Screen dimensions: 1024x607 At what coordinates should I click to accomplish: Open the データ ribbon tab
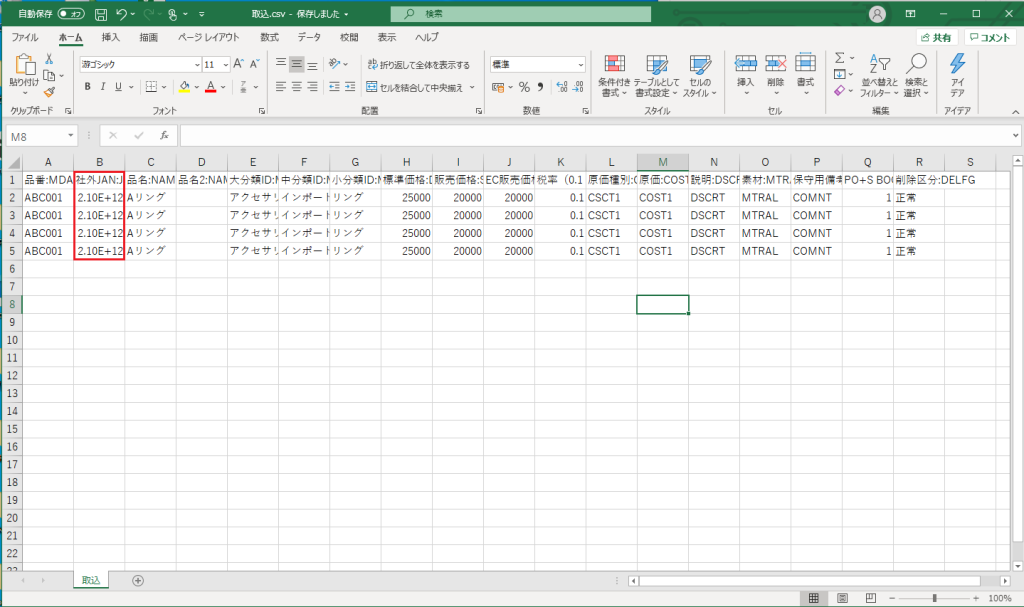309,37
